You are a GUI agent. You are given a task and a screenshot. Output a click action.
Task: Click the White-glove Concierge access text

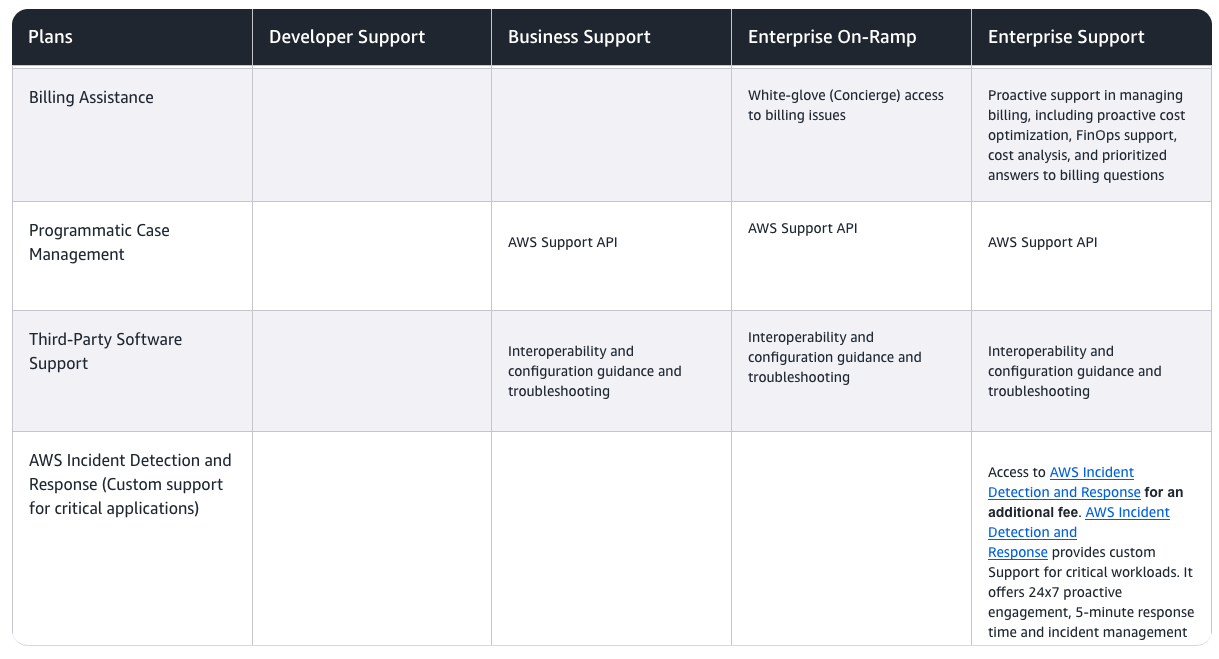pyautogui.click(x=845, y=105)
